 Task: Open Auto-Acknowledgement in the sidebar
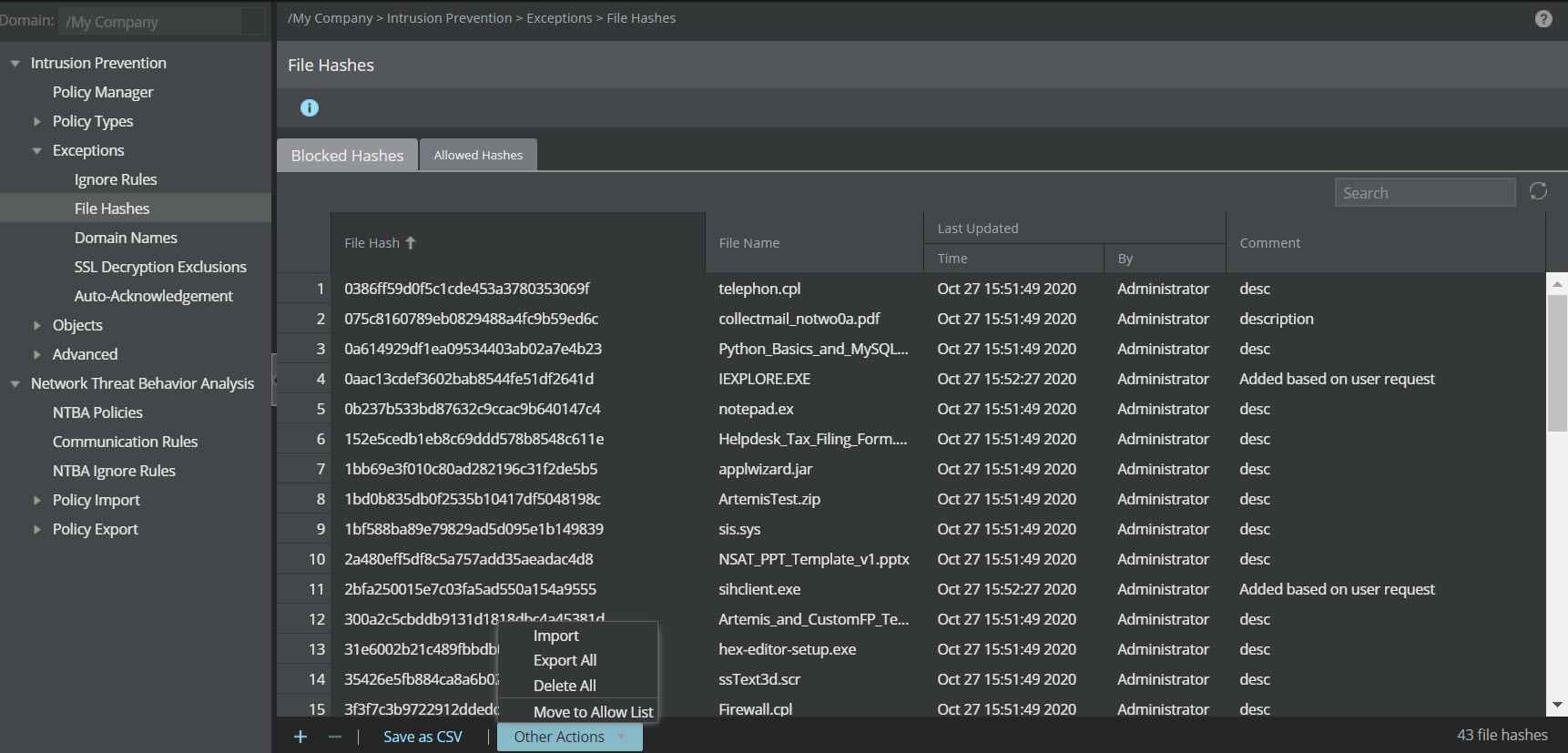[154, 296]
